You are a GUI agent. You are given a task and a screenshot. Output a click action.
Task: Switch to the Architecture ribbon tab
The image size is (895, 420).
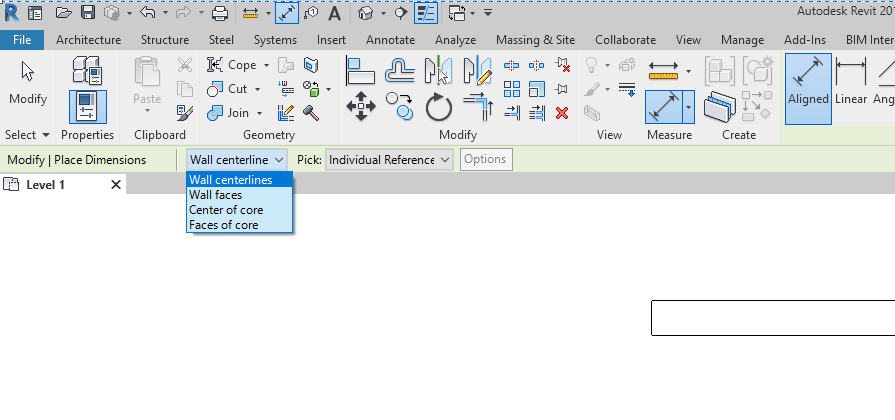[88, 39]
